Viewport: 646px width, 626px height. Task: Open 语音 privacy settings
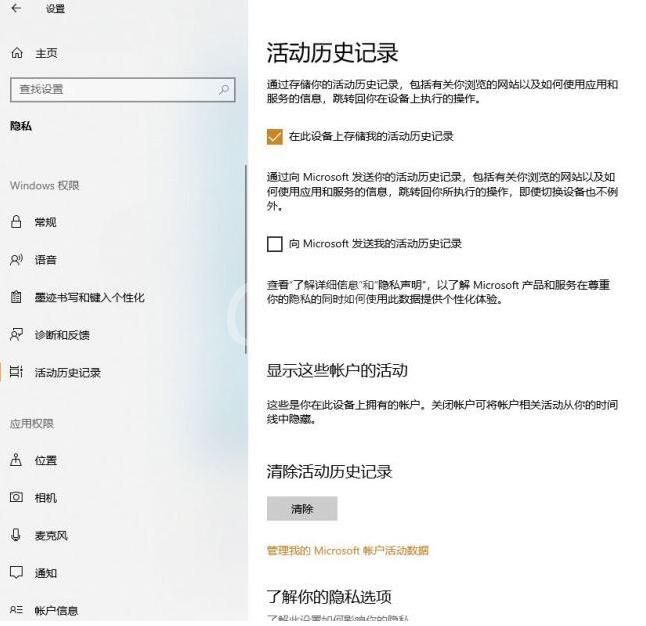(45, 260)
